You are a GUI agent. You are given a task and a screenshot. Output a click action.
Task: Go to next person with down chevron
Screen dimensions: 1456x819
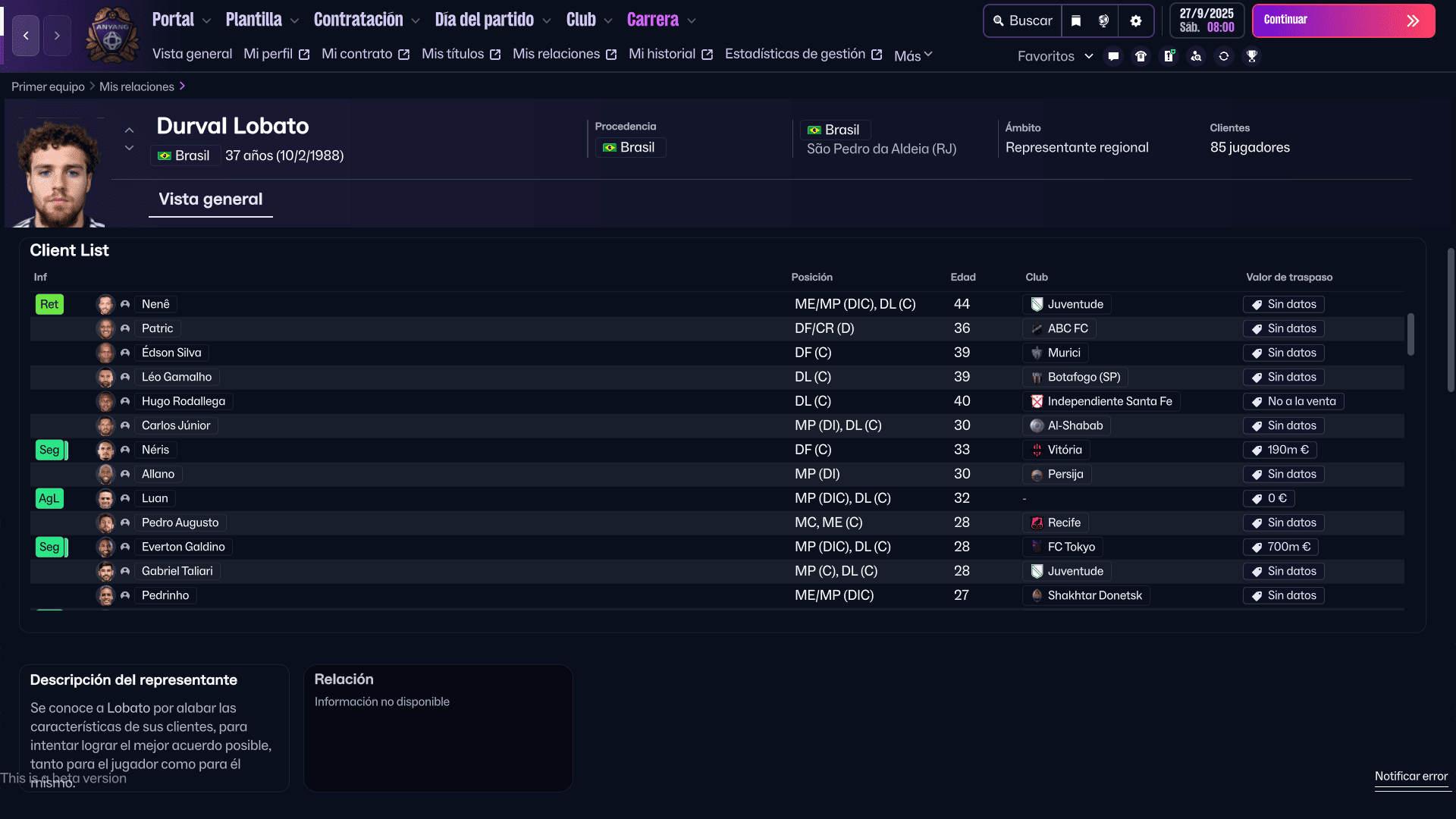pyautogui.click(x=130, y=148)
